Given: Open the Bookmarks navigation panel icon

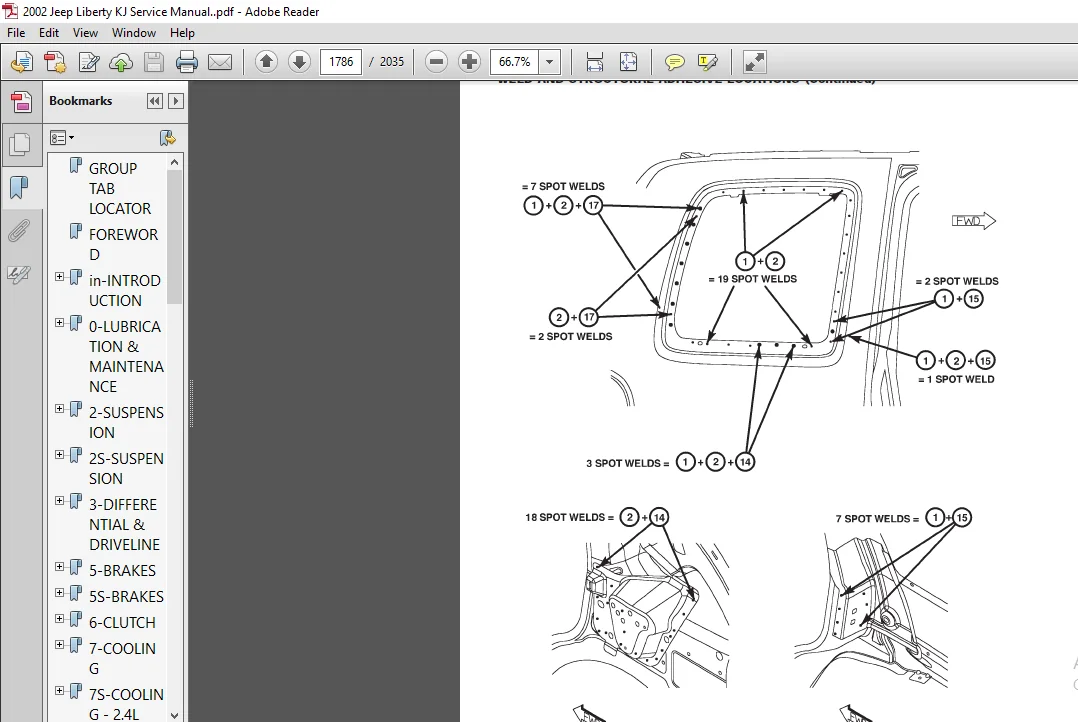Looking at the screenshot, I should click(19, 186).
